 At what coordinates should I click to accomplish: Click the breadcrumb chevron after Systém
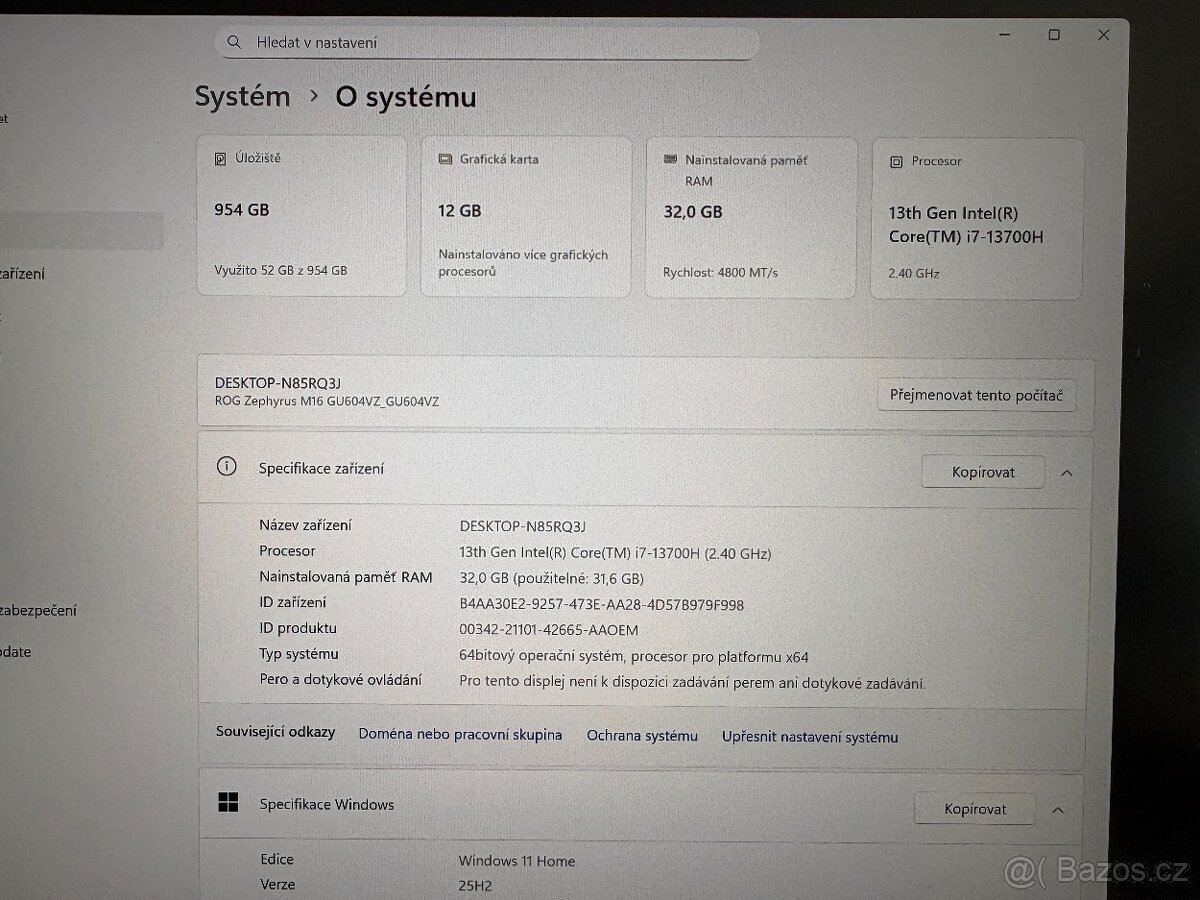coord(312,97)
